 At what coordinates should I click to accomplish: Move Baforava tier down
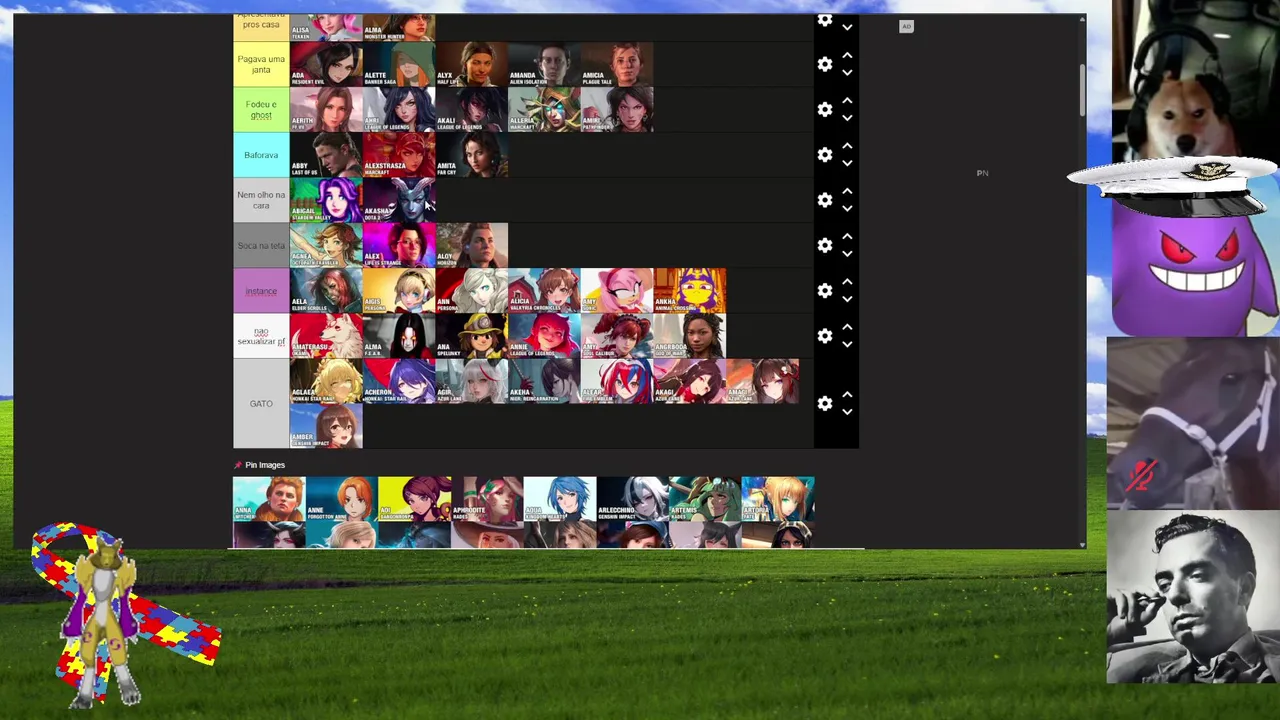click(x=847, y=163)
